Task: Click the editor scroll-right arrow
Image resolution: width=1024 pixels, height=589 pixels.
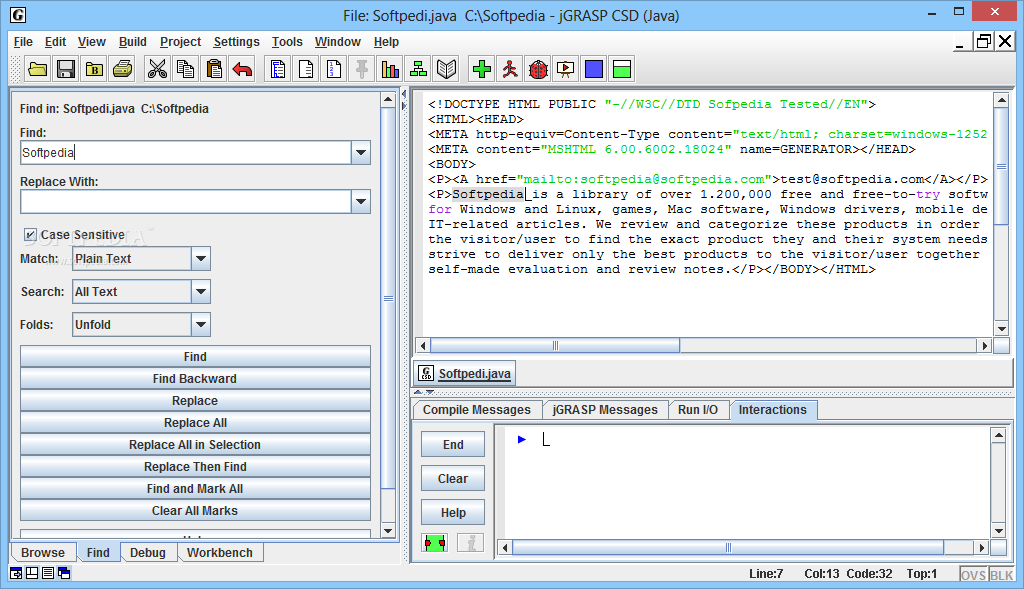Action: 984,345
